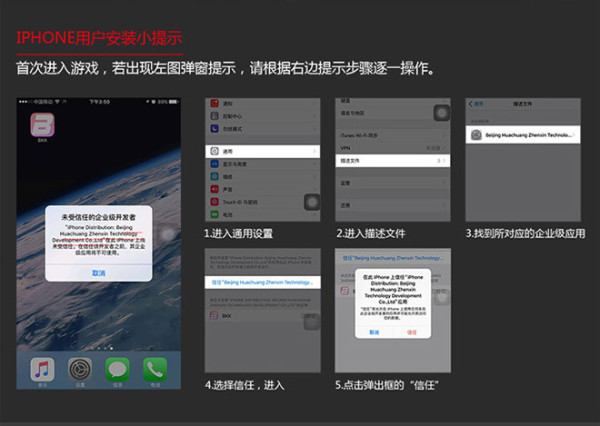Tap the red 信任 button in trust dialog
The image size is (600, 426).
pos(412,332)
